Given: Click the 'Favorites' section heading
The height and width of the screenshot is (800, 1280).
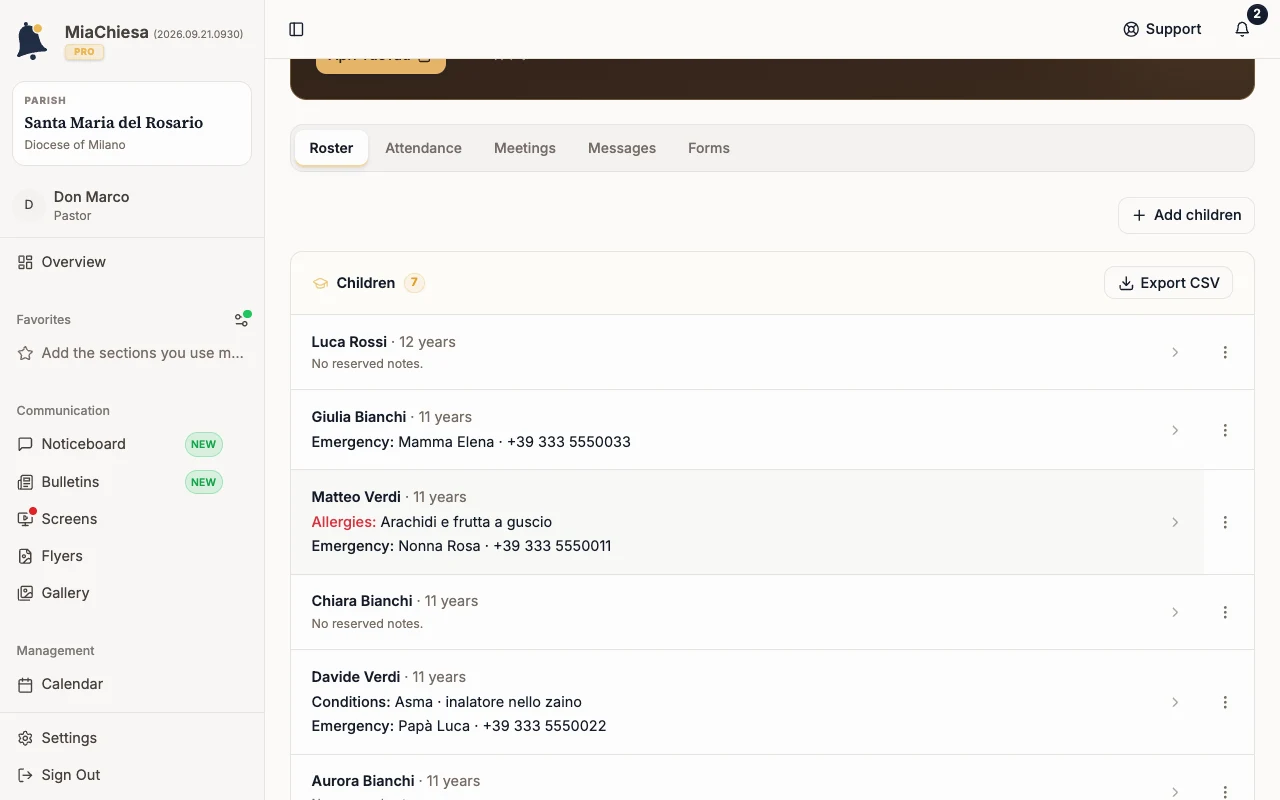Looking at the screenshot, I should [44, 320].
